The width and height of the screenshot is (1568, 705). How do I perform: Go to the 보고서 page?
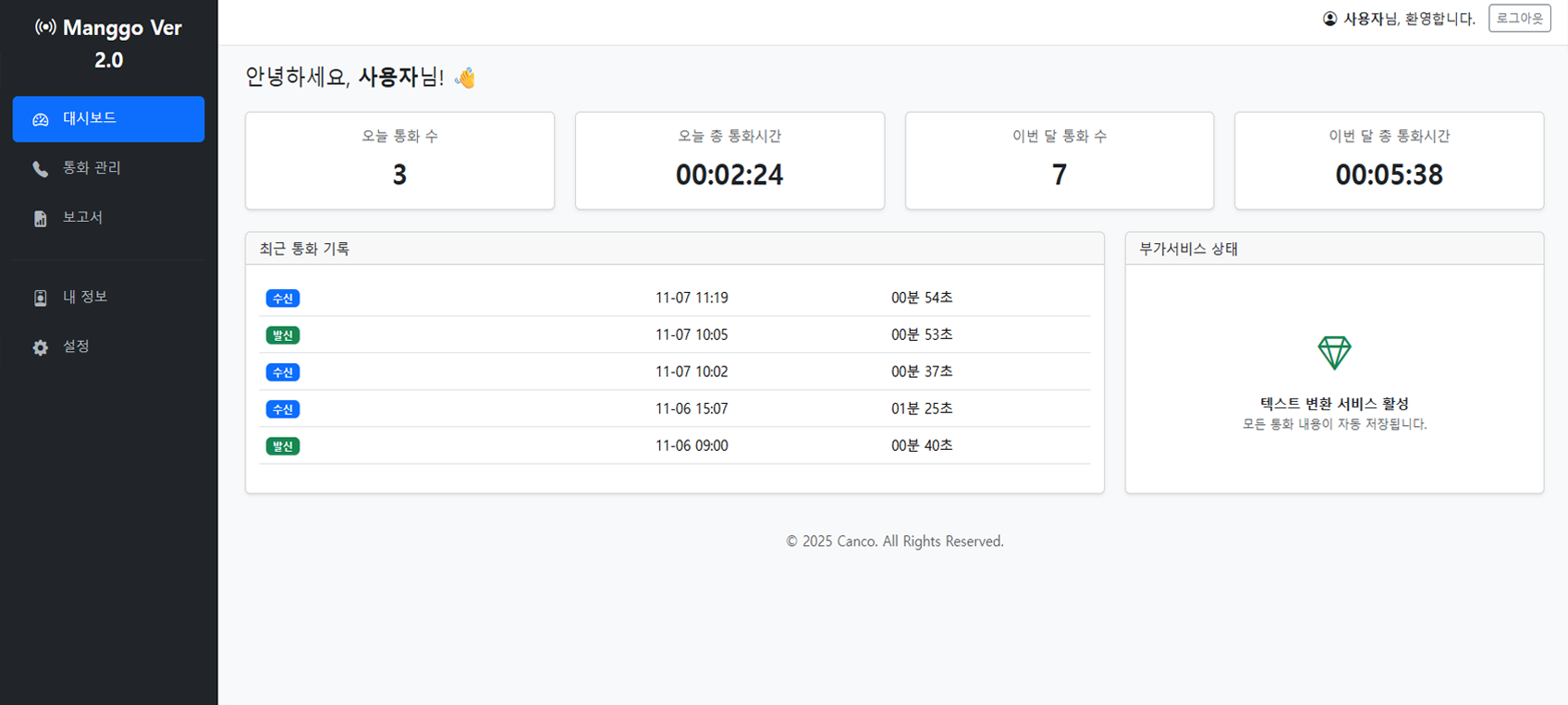pos(82,217)
